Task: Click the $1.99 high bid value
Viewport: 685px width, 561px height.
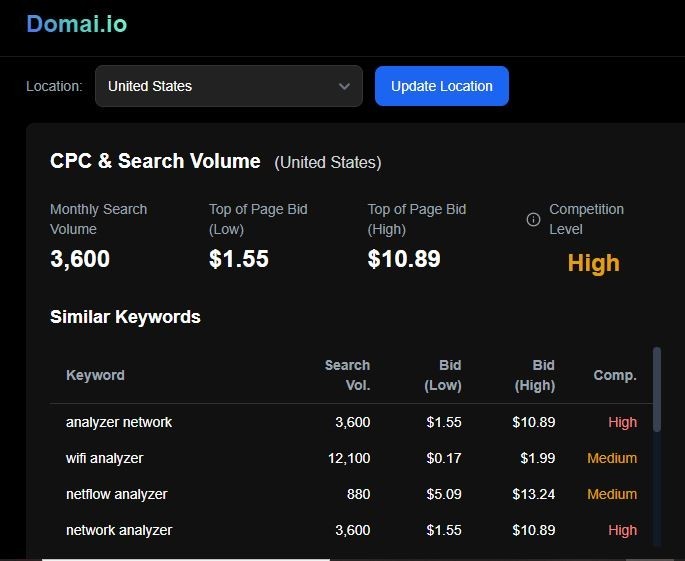Action: 538,458
